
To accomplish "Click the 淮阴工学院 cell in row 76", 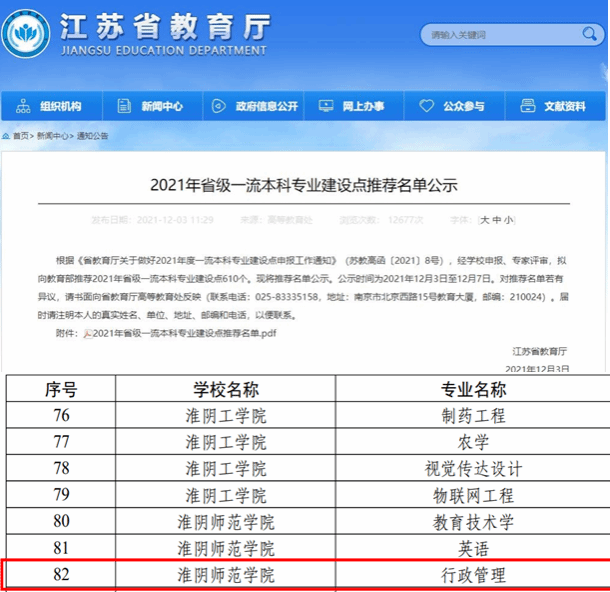I will click(226, 415).
